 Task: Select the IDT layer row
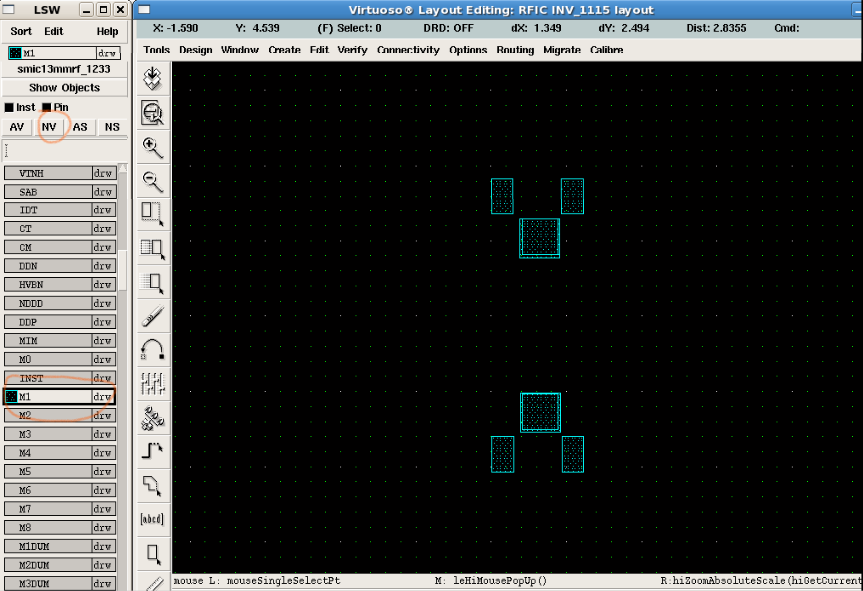coord(60,210)
